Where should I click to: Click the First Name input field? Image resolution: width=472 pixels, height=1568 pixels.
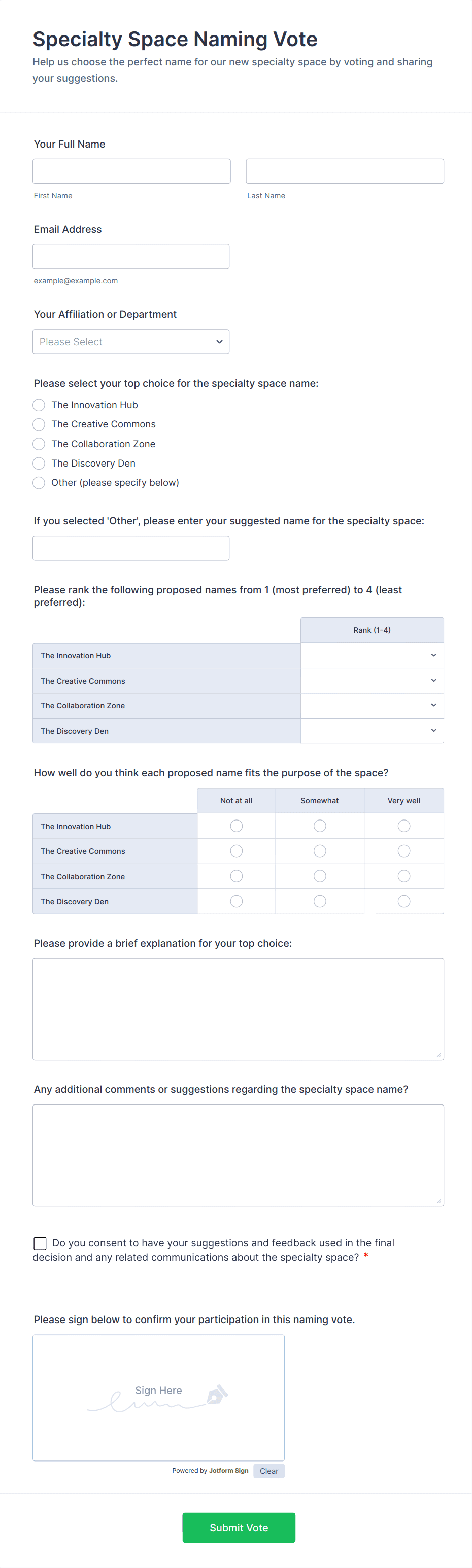click(x=131, y=170)
